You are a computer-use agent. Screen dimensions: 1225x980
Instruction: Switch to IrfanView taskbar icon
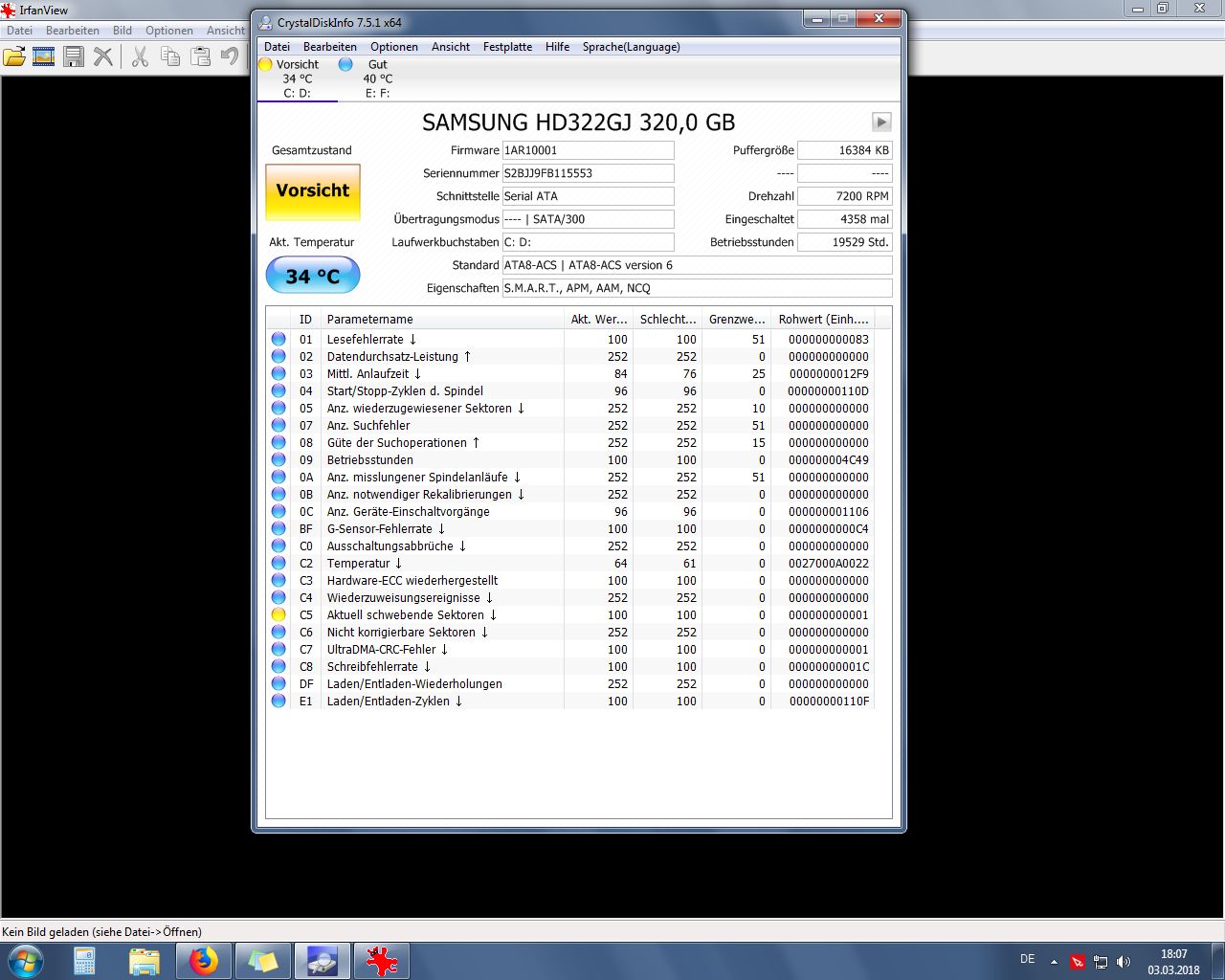click(382, 961)
